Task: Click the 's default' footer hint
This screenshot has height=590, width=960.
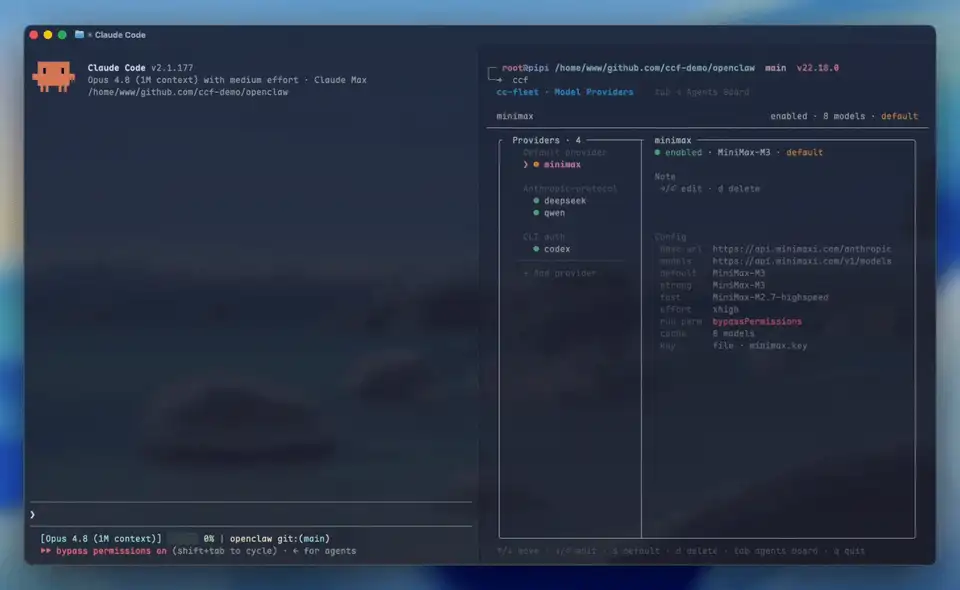Action: tap(636, 551)
